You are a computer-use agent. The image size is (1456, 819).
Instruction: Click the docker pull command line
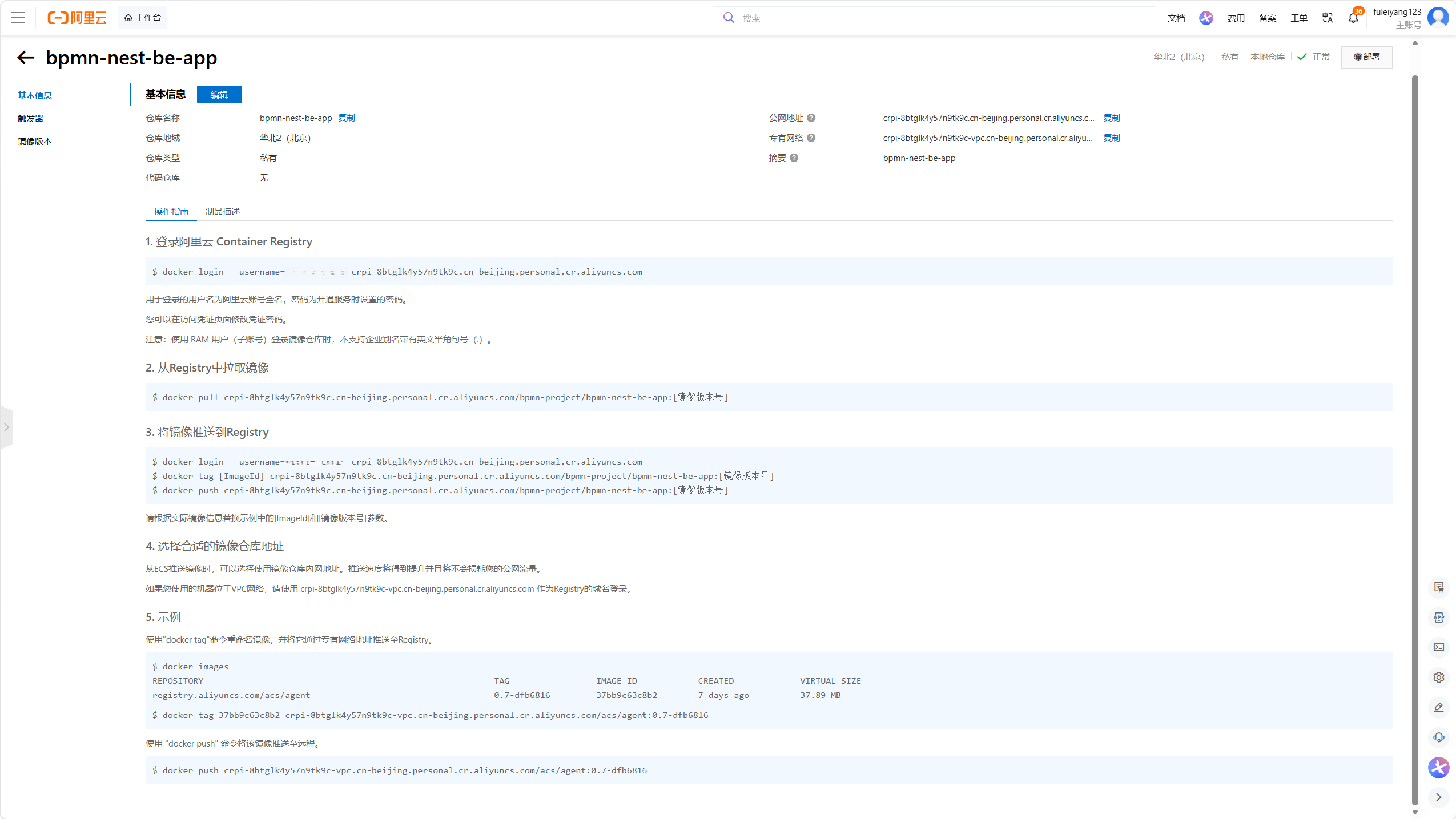click(440, 397)
